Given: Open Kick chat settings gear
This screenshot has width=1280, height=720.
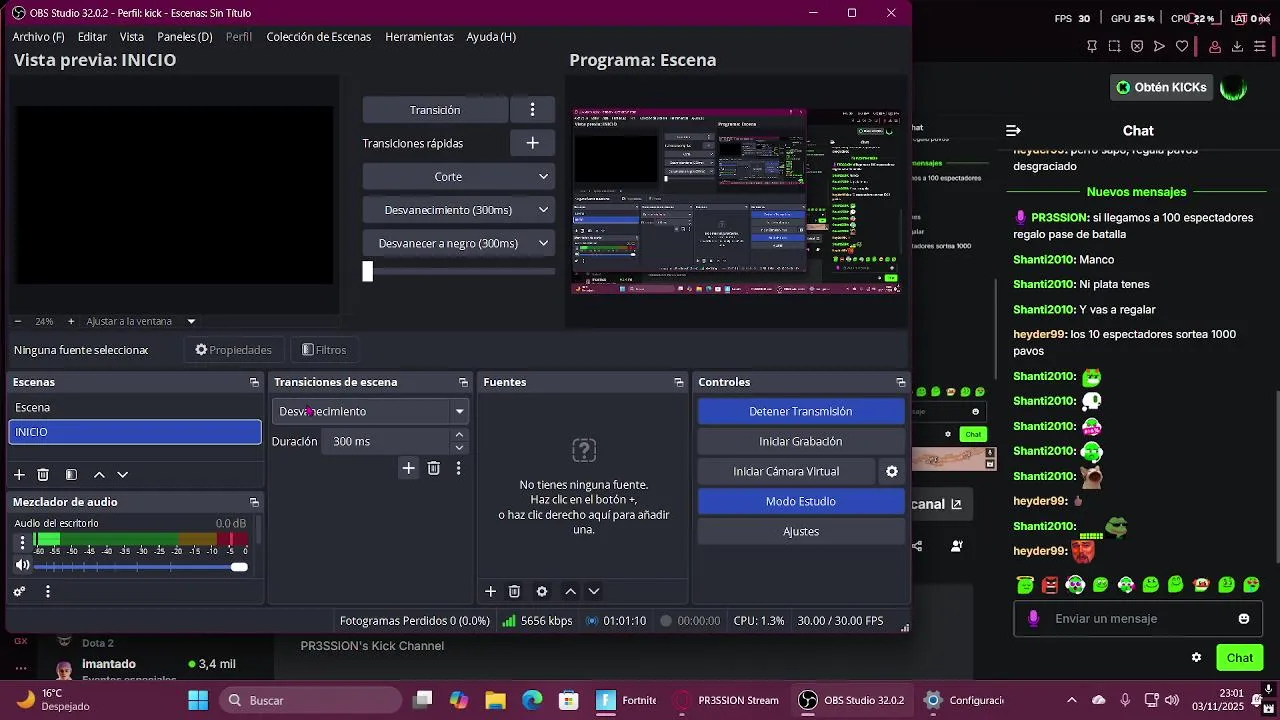Looking at the screenshot, I should coord(1196,657).
